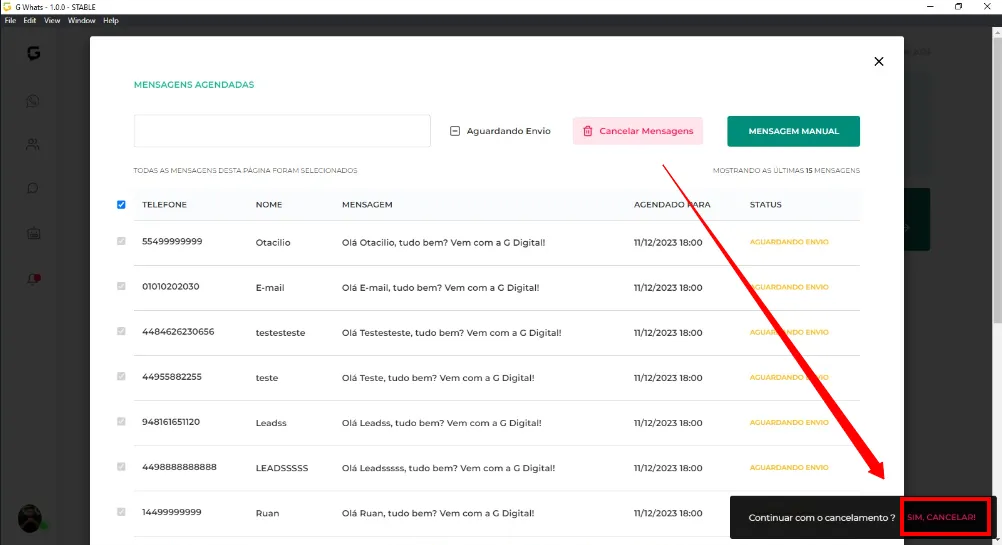Open the chat bubble icon in the sidebar
This screenshot has width=1002, height=545.
coord(33,188)
